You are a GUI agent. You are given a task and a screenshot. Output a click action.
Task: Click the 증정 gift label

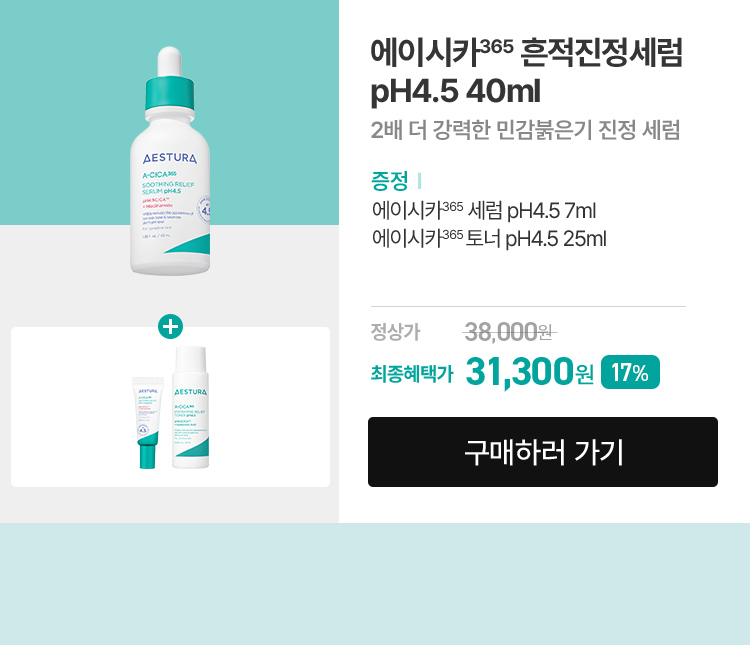tap(389, 180)
